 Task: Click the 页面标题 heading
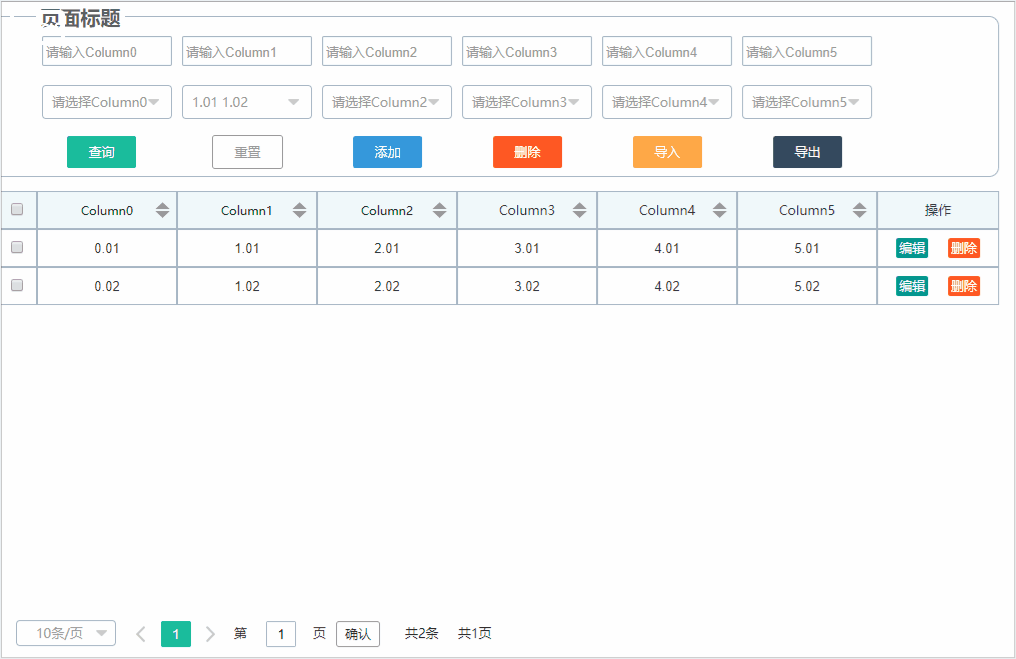pyautogui.click(x=81, y=18)
